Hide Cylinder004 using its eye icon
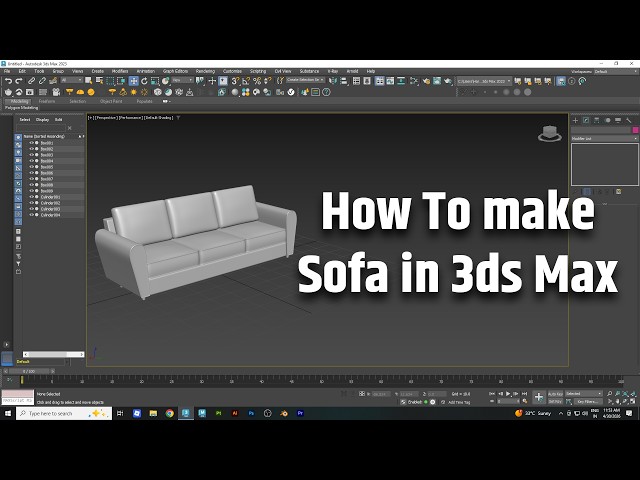The height and width of the screenshot is (480, 640). (31, 215)
